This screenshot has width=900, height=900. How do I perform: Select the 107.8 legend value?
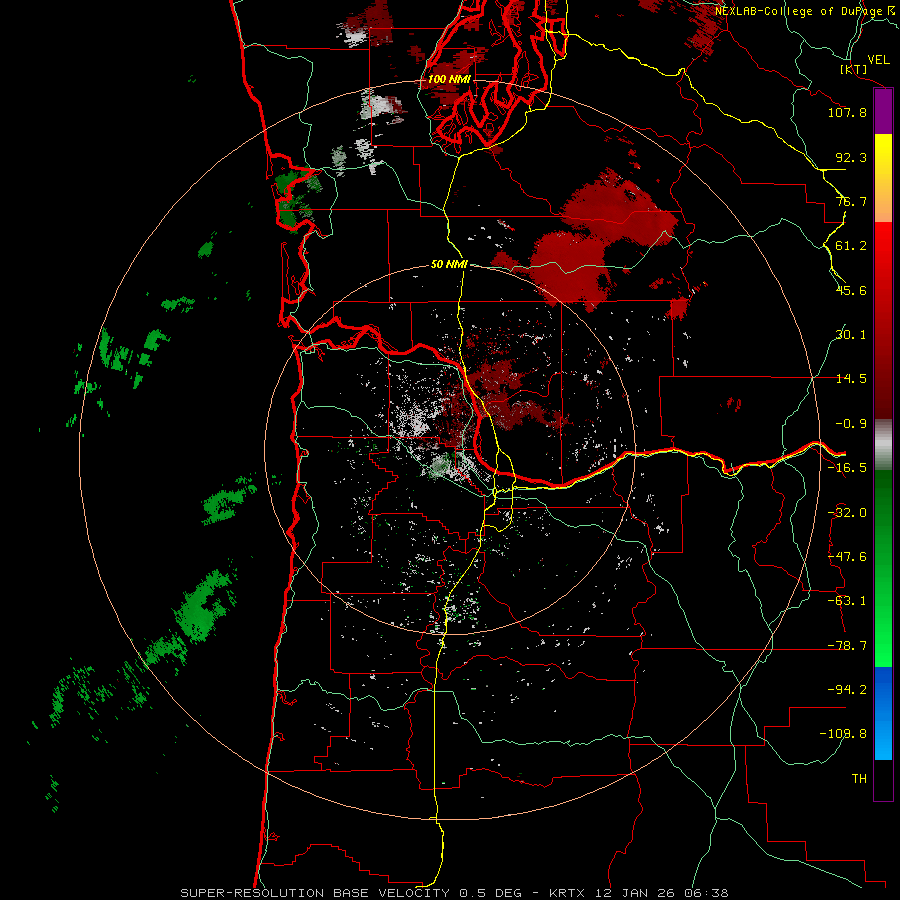847,112
